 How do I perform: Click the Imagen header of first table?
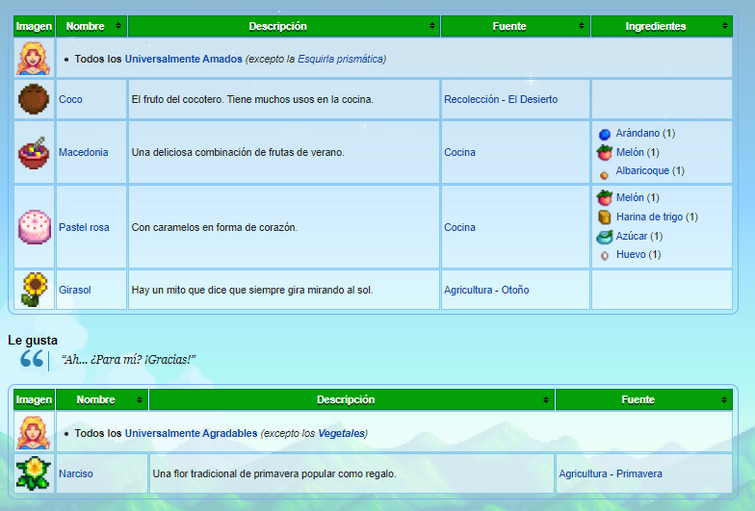tap(34, 26)
